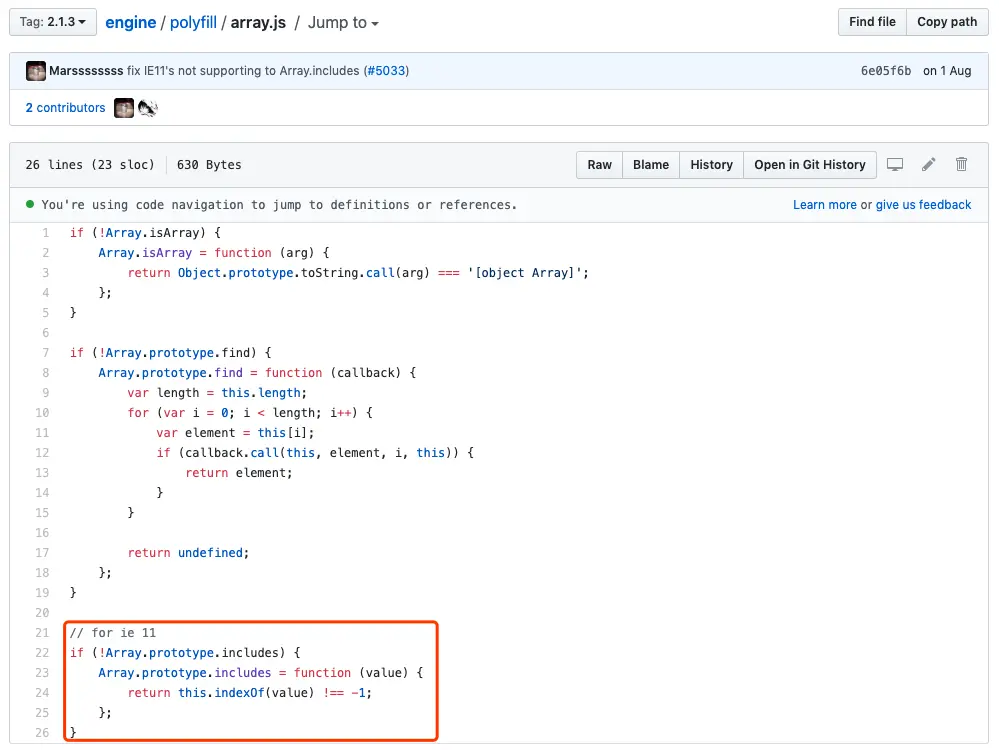The width and height of the screenshot is (999, 750).
Task: Open file in desktop using the display icon
Action: (895, 164)
